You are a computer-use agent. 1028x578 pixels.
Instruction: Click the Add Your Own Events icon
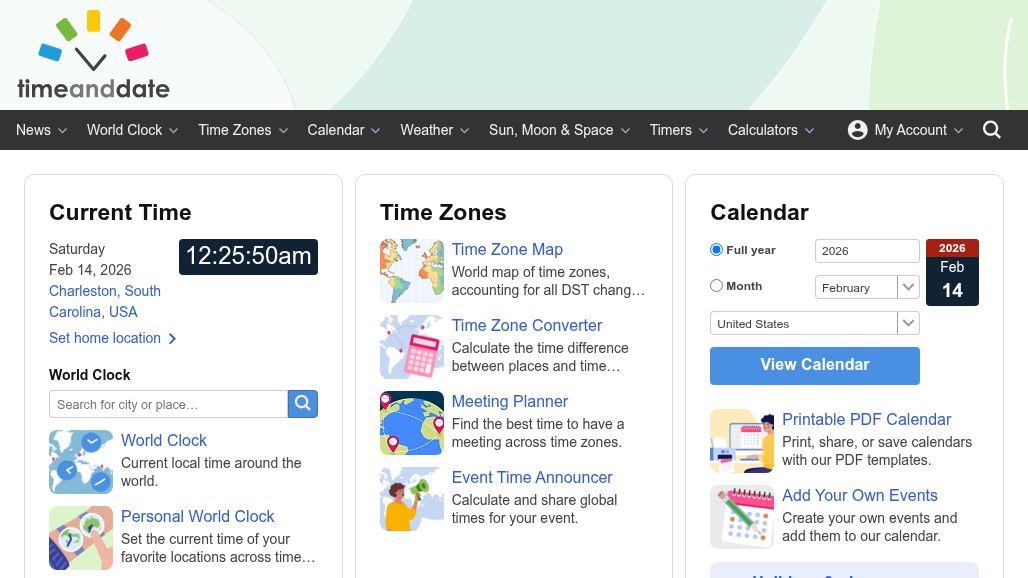[741, 517]
